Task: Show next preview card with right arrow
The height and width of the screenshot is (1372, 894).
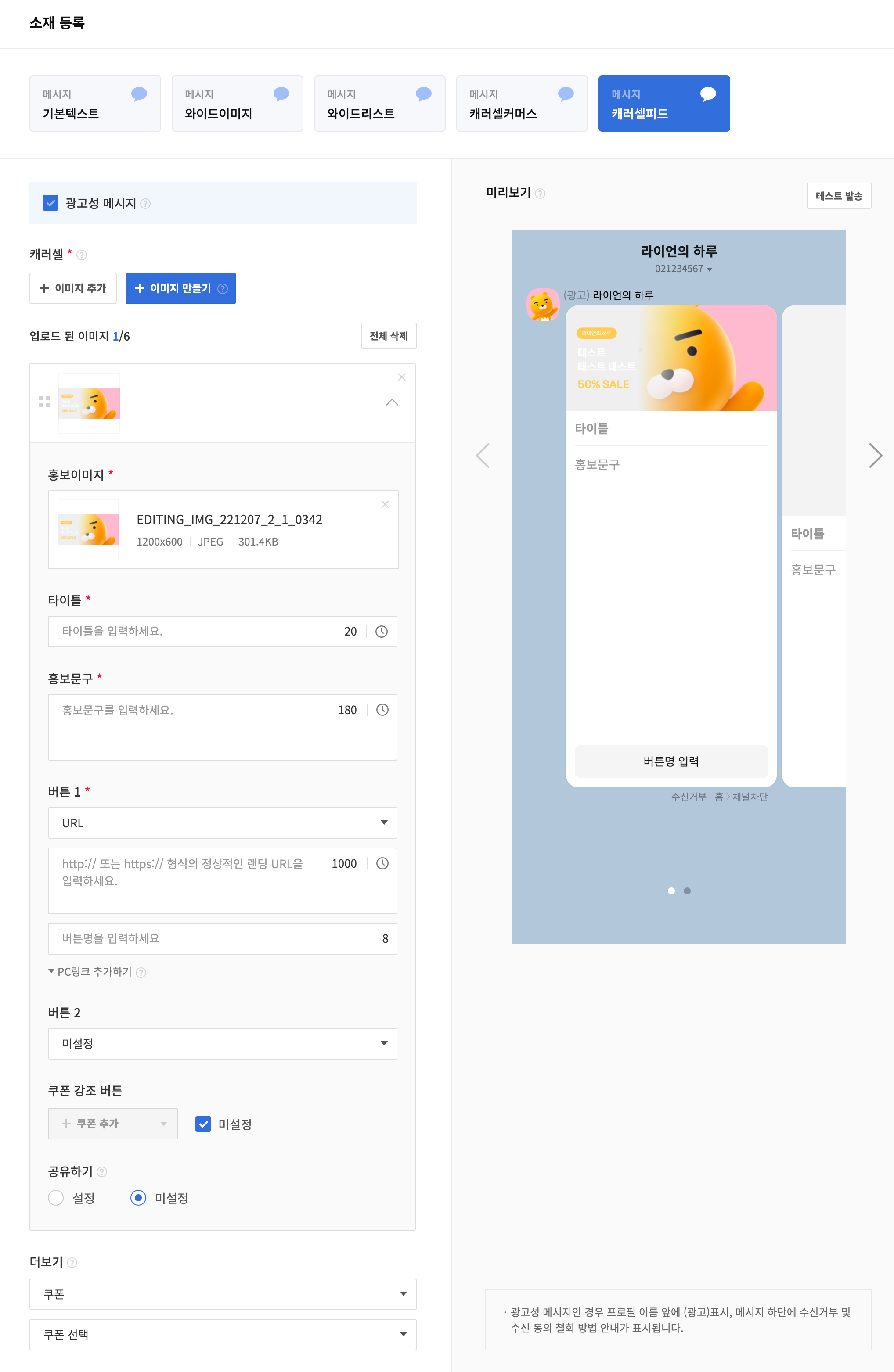Action: pyautogui.click(x=876, y=456)
